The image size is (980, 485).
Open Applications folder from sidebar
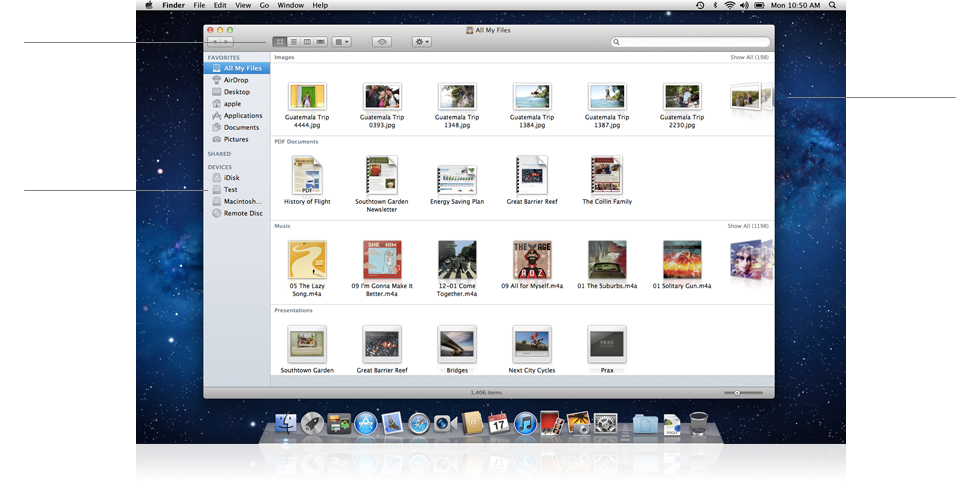click(242, 116)
